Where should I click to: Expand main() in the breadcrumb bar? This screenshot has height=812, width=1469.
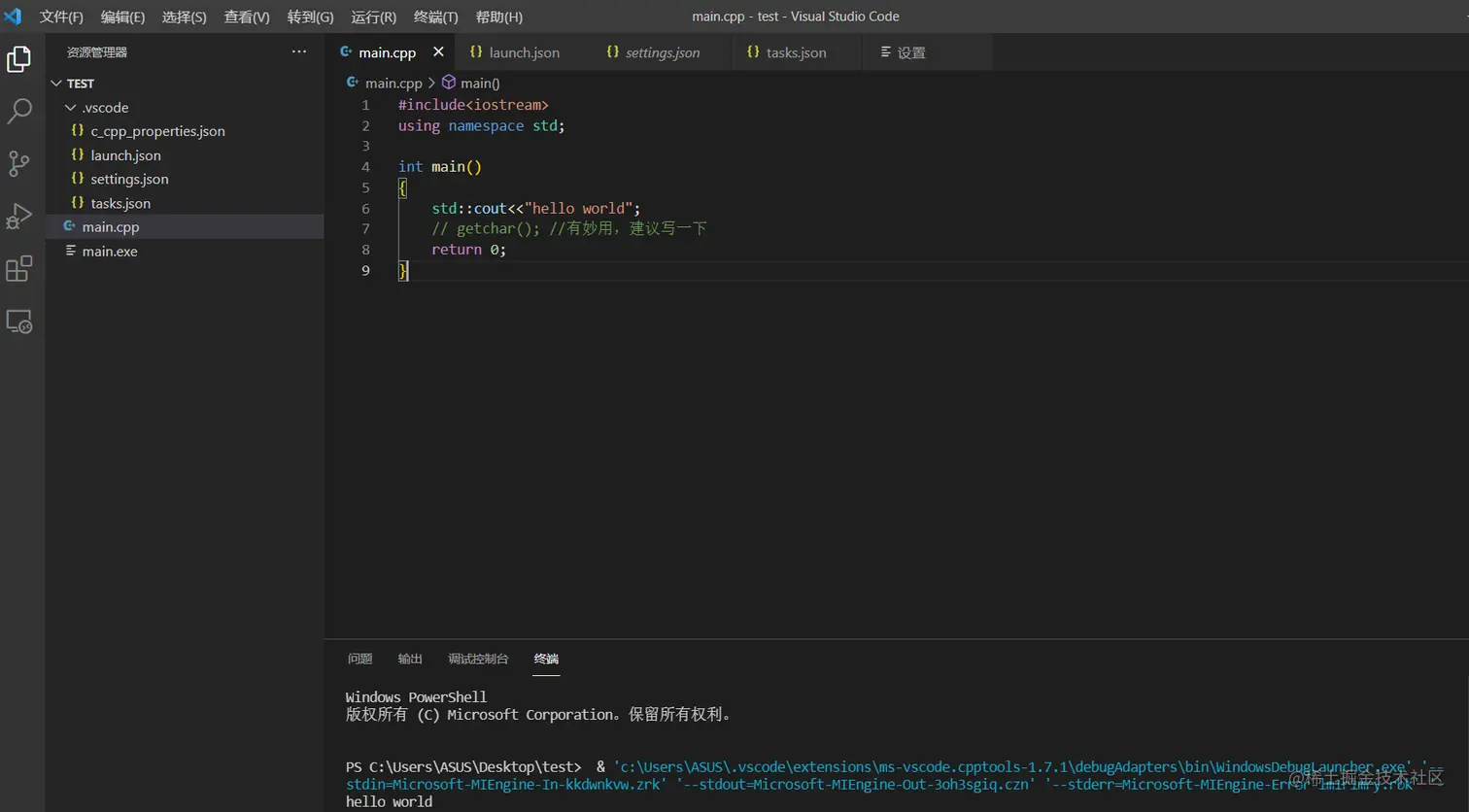[x=480, y=83]
